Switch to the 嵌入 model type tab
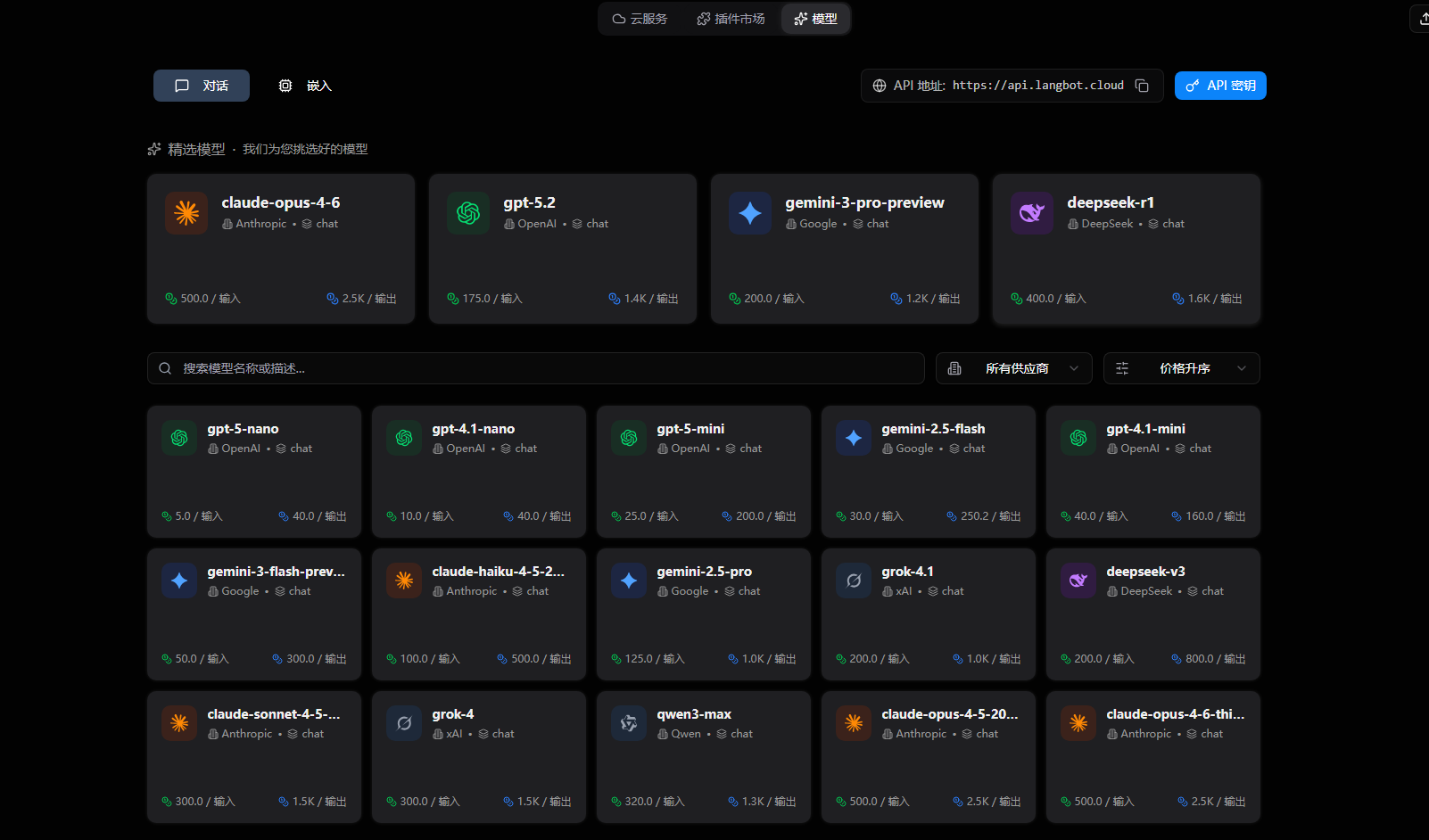Screen dimensions: 1429x840 point(305,86)
